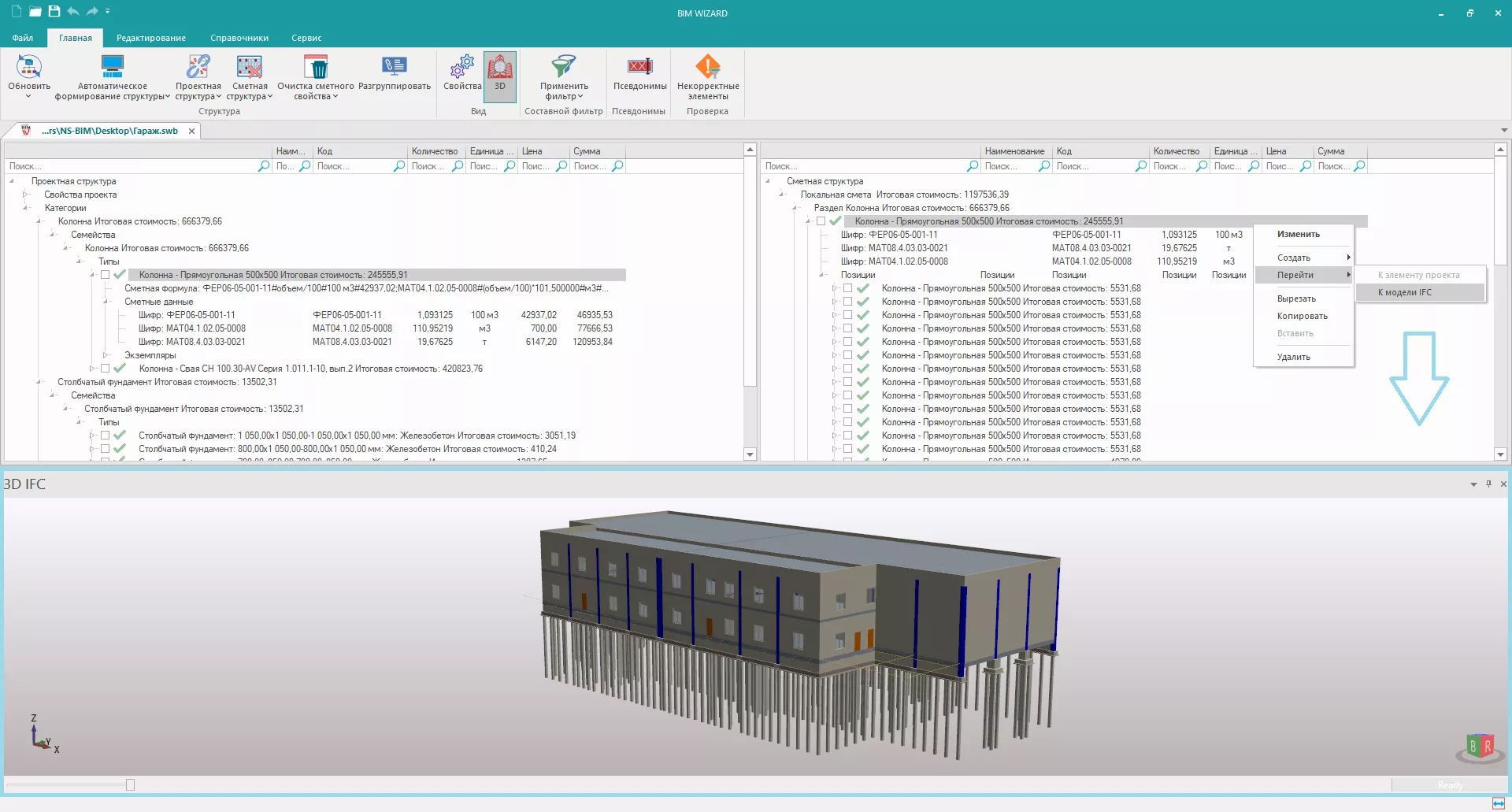This screenshot has width=1512, height=812.
Task: Switch to Сервис ribbon tab
Action: click(x=306, y=38)
